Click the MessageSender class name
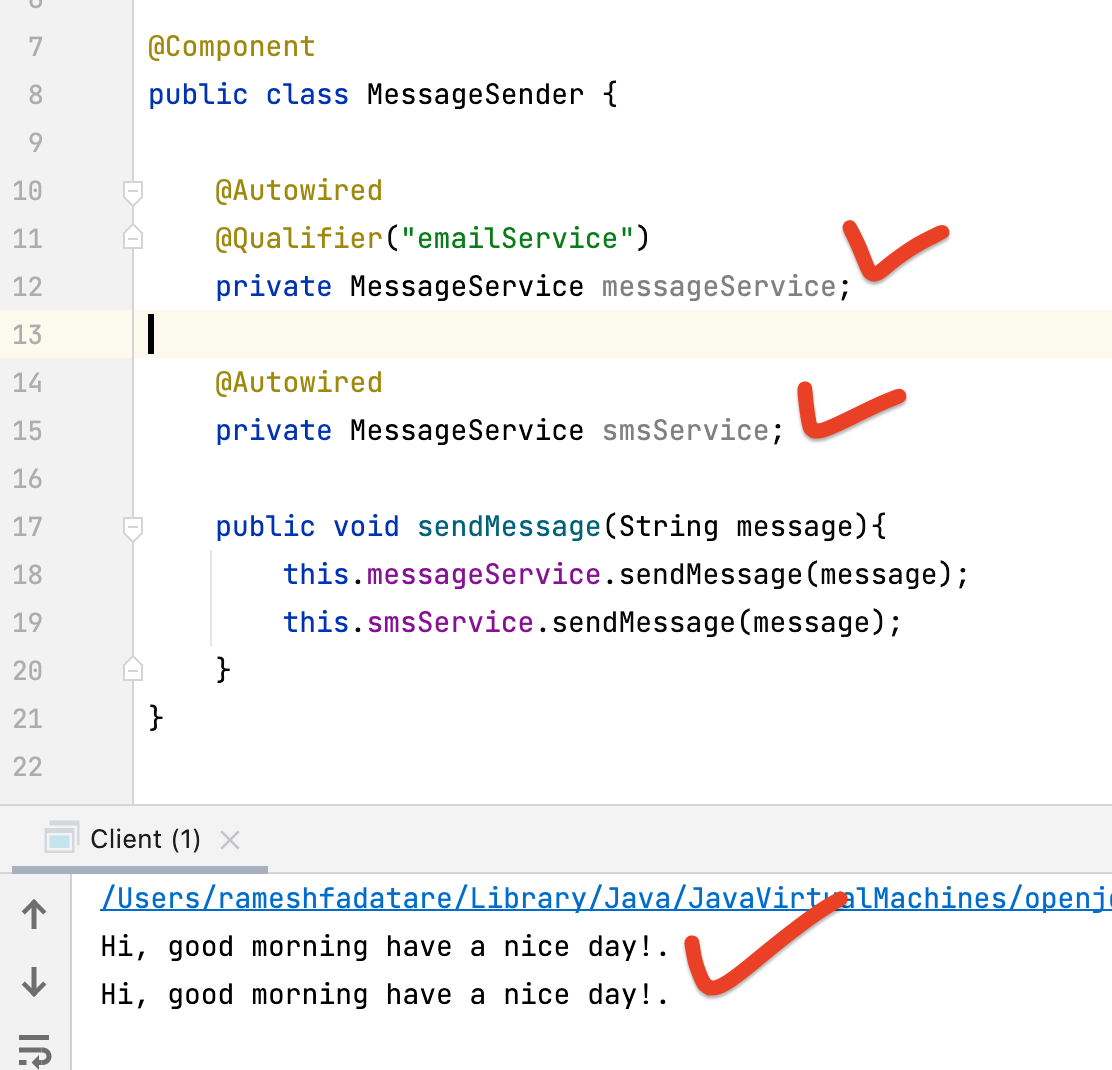This screenshot has height=1070, width=1112. (475, 94)
